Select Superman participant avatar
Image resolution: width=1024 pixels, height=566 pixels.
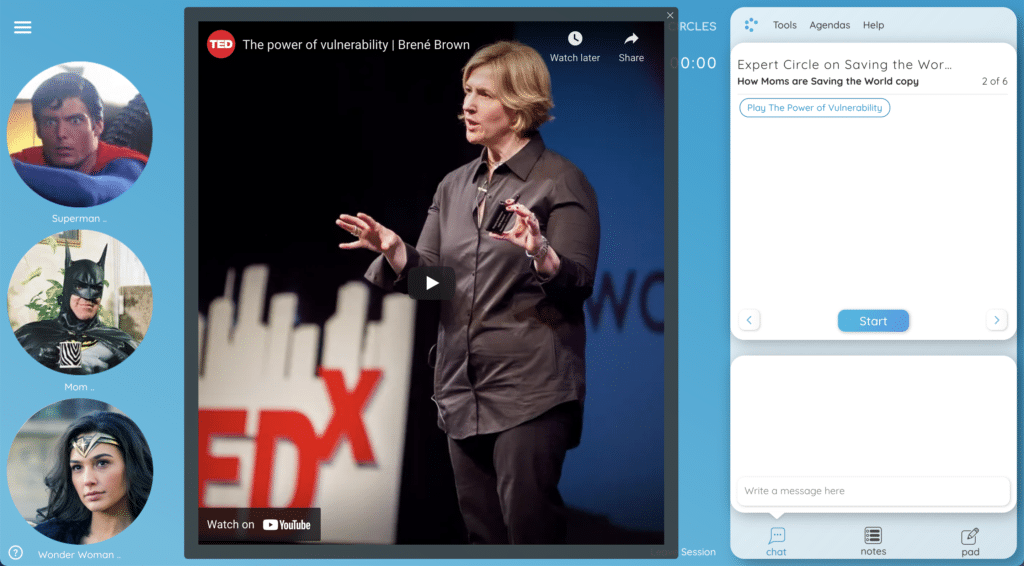pos(80,134)
